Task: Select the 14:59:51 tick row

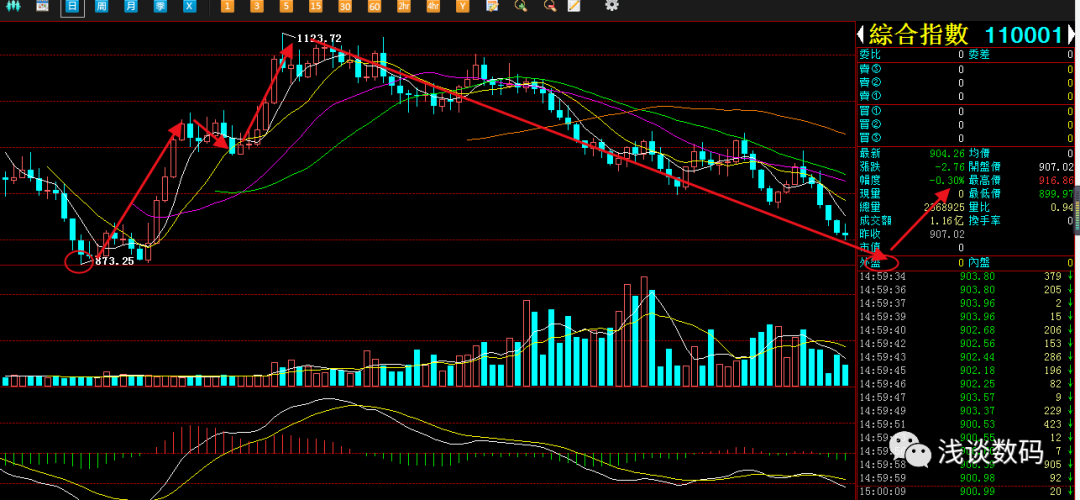Action: pos(966,424)
